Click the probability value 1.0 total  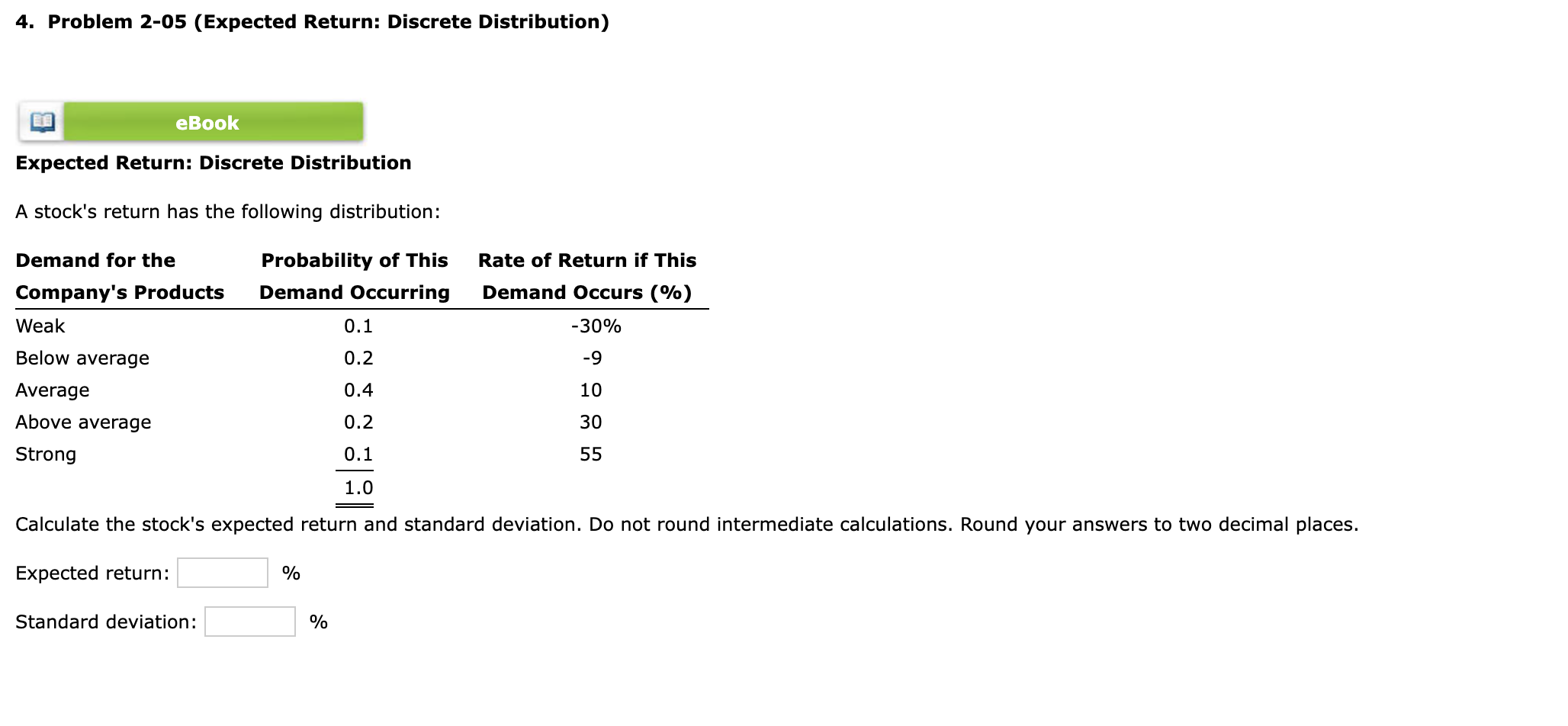[x=357, y=486]
